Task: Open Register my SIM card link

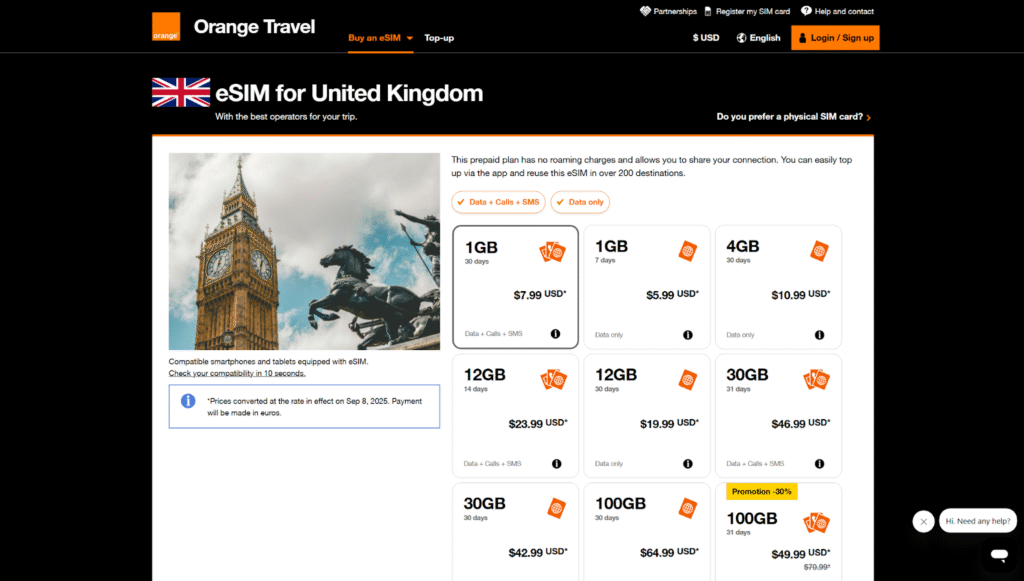Action: click(x=747, y=11)
